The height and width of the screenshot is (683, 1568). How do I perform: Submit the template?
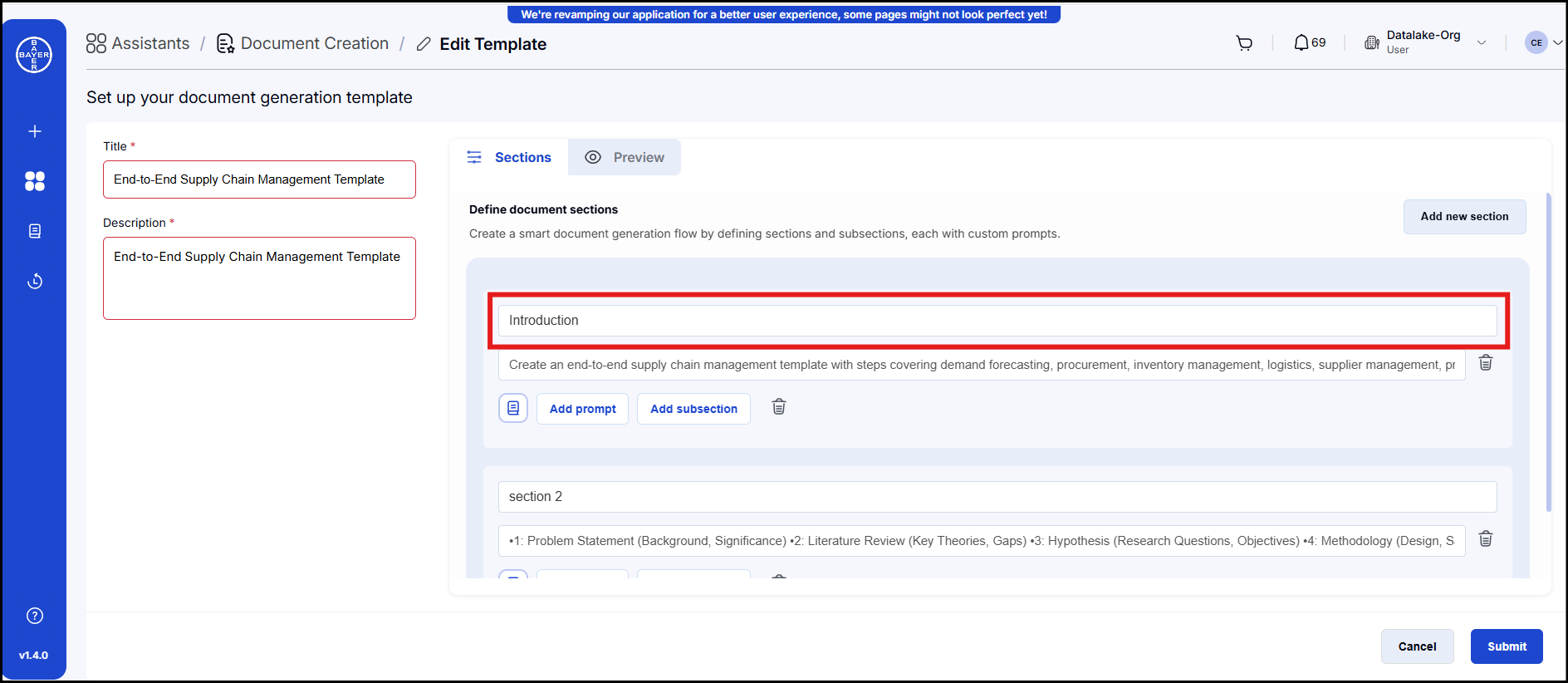(1507, 646)
